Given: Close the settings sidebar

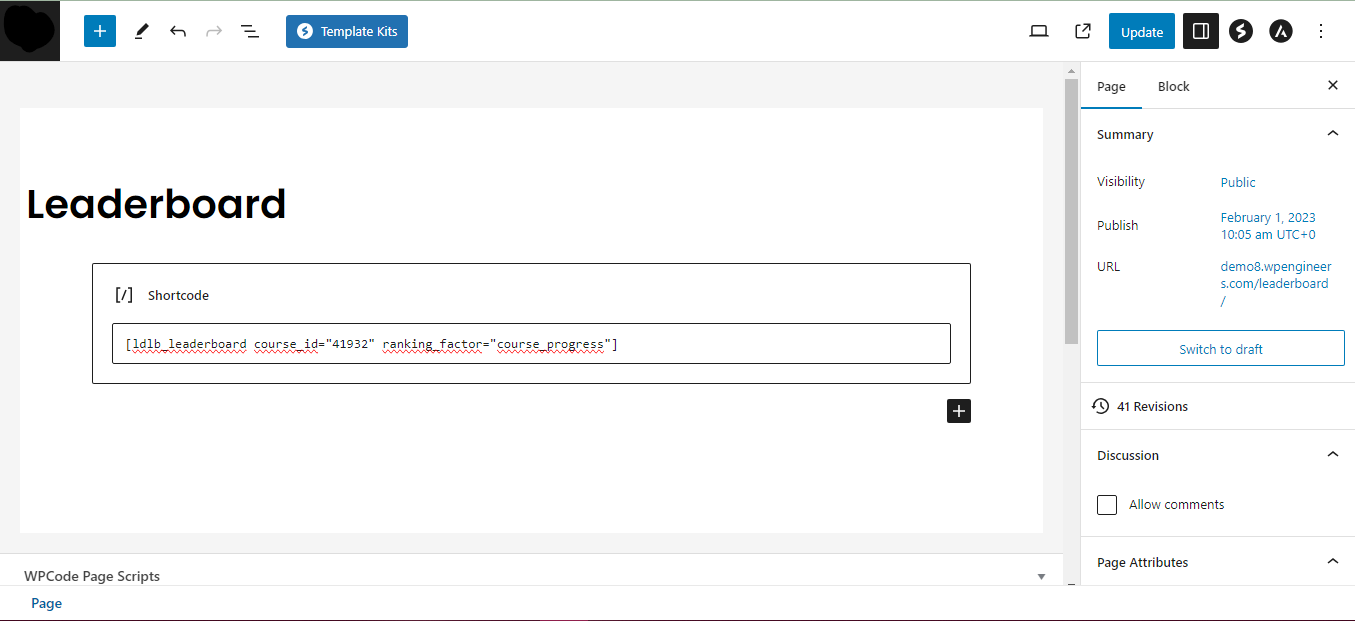Looking at the screenshot, I should pos(1332,86).
